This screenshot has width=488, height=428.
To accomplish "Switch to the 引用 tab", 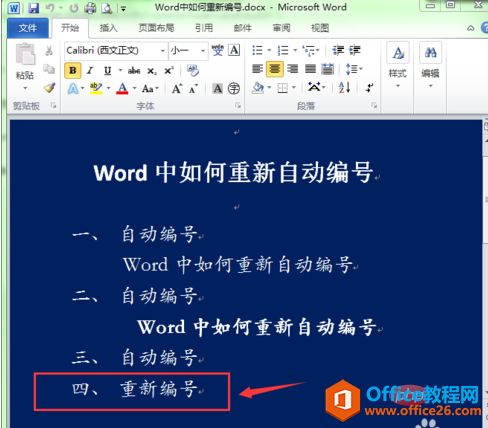I will click(204, 28).
